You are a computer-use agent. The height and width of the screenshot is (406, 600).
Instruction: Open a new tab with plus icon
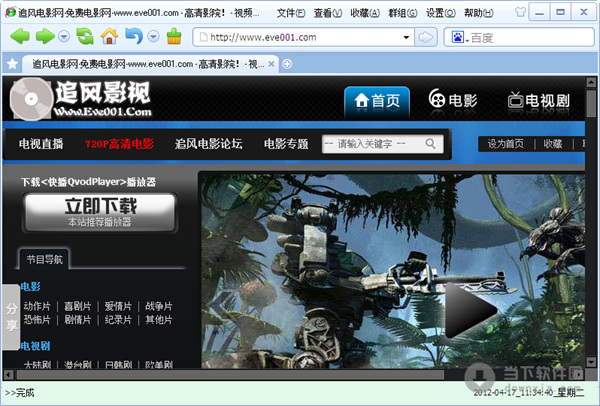coord(288,63)
